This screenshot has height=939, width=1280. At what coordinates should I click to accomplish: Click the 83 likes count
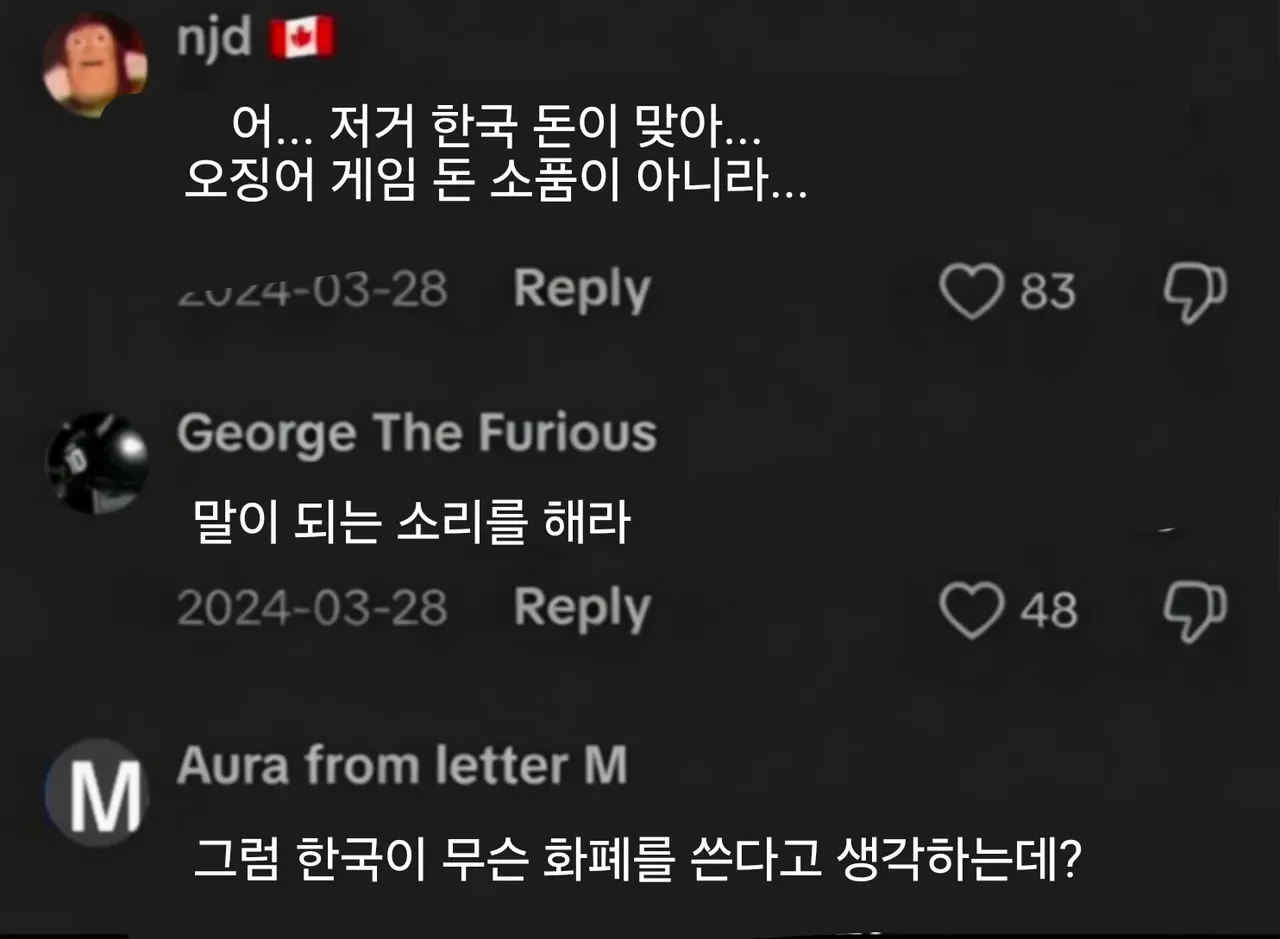pyautogui.click(x=1047, y=292)
